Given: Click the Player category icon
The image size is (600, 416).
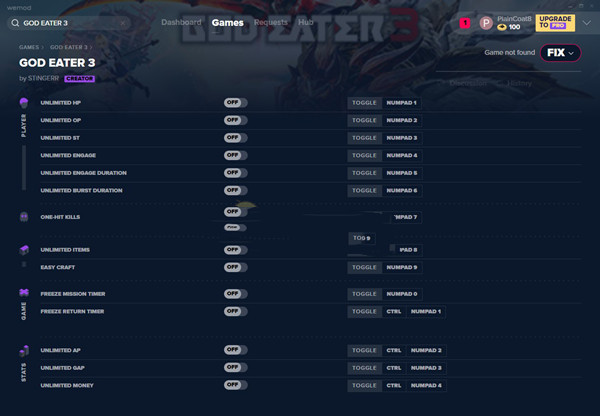Looking at the screenshot, I should point(24,103).
